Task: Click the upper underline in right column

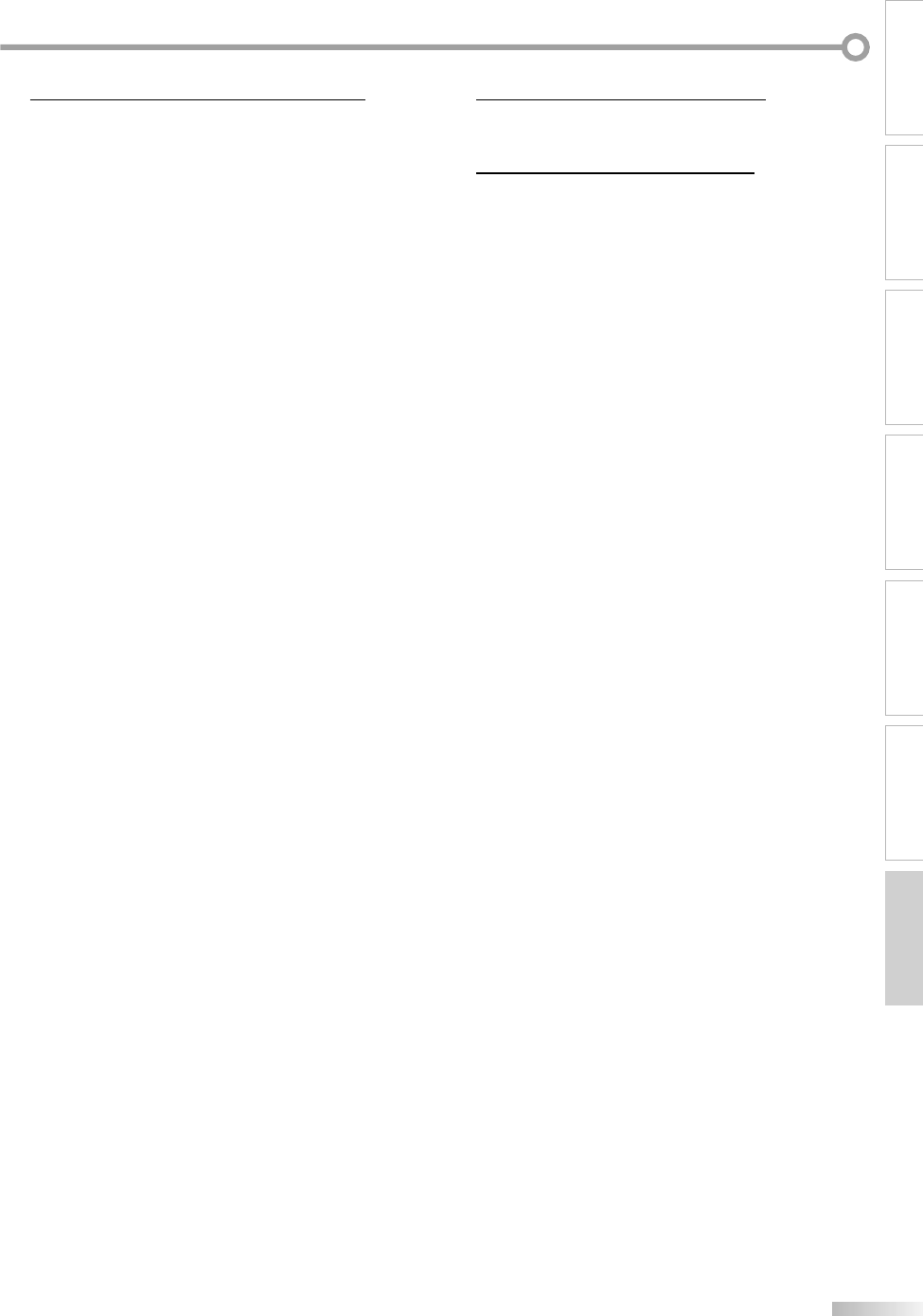Action: click(621, 98)
